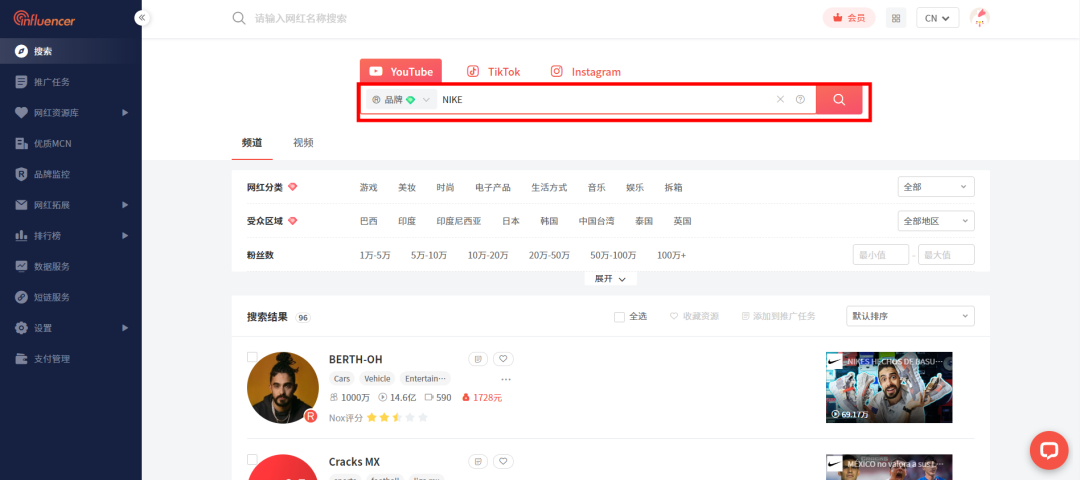
Task: Switch to the YouTube platform tab
Action: click(x=401, y=72)
